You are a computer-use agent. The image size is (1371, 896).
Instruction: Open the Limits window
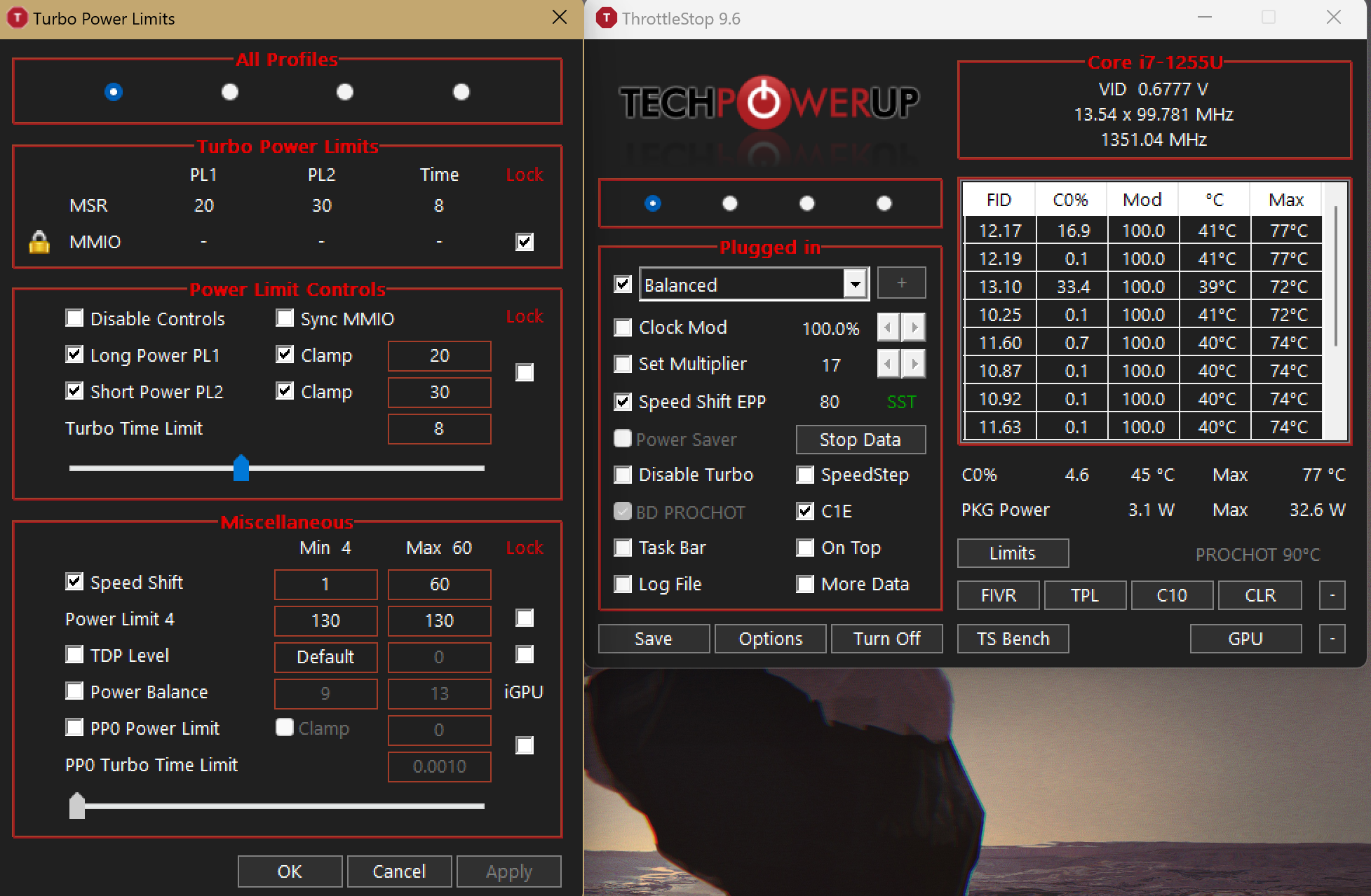(1013, 553)
